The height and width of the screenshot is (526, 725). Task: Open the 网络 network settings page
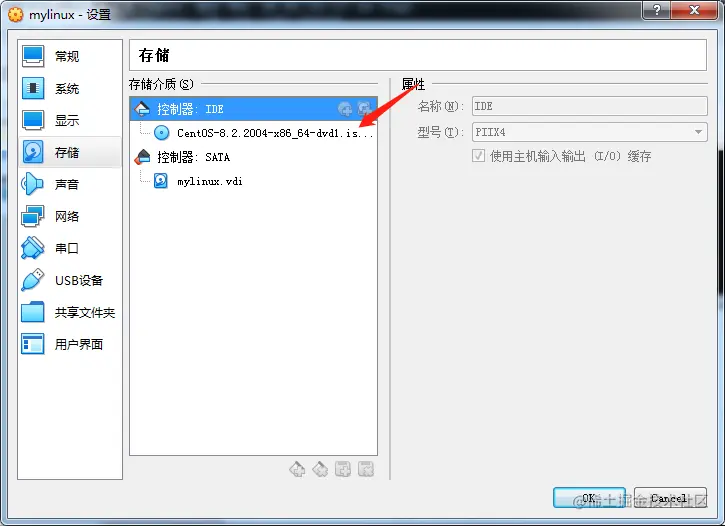pos(70,216)
